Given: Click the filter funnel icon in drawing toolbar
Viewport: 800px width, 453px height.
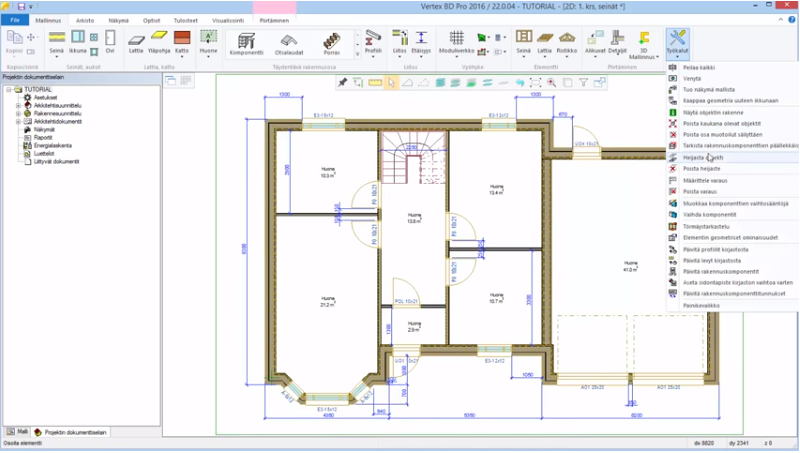Looking at the screenshot, I should click(567, 81).
